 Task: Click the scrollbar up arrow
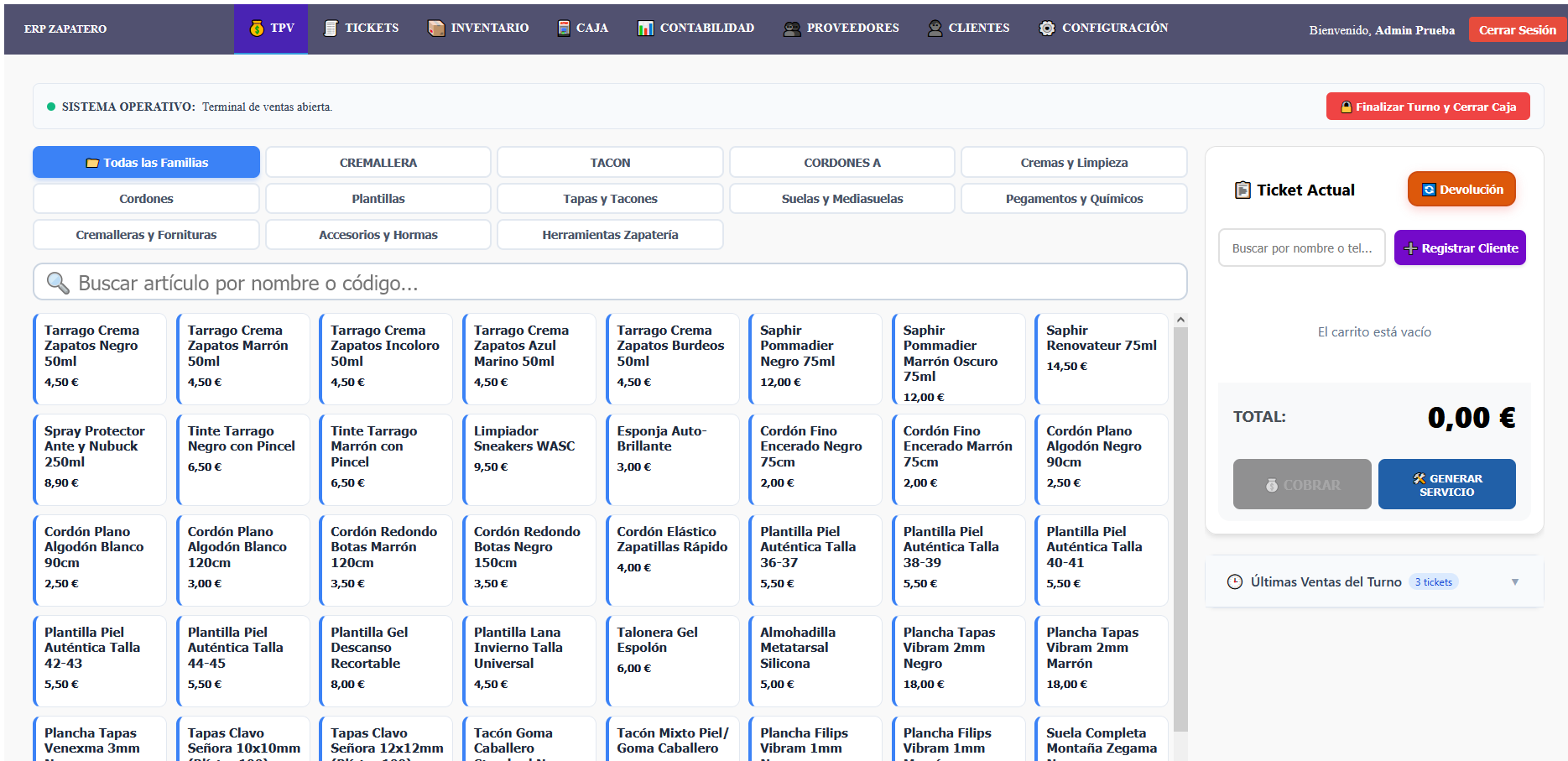[1180, 320]
